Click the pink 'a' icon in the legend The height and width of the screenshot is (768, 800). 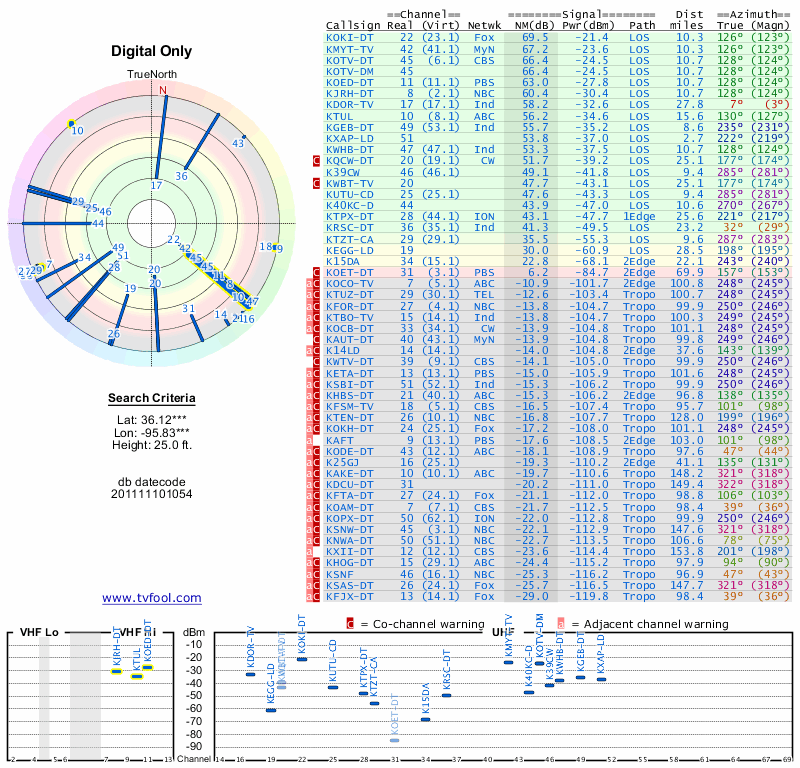click(x=561, y=624)
